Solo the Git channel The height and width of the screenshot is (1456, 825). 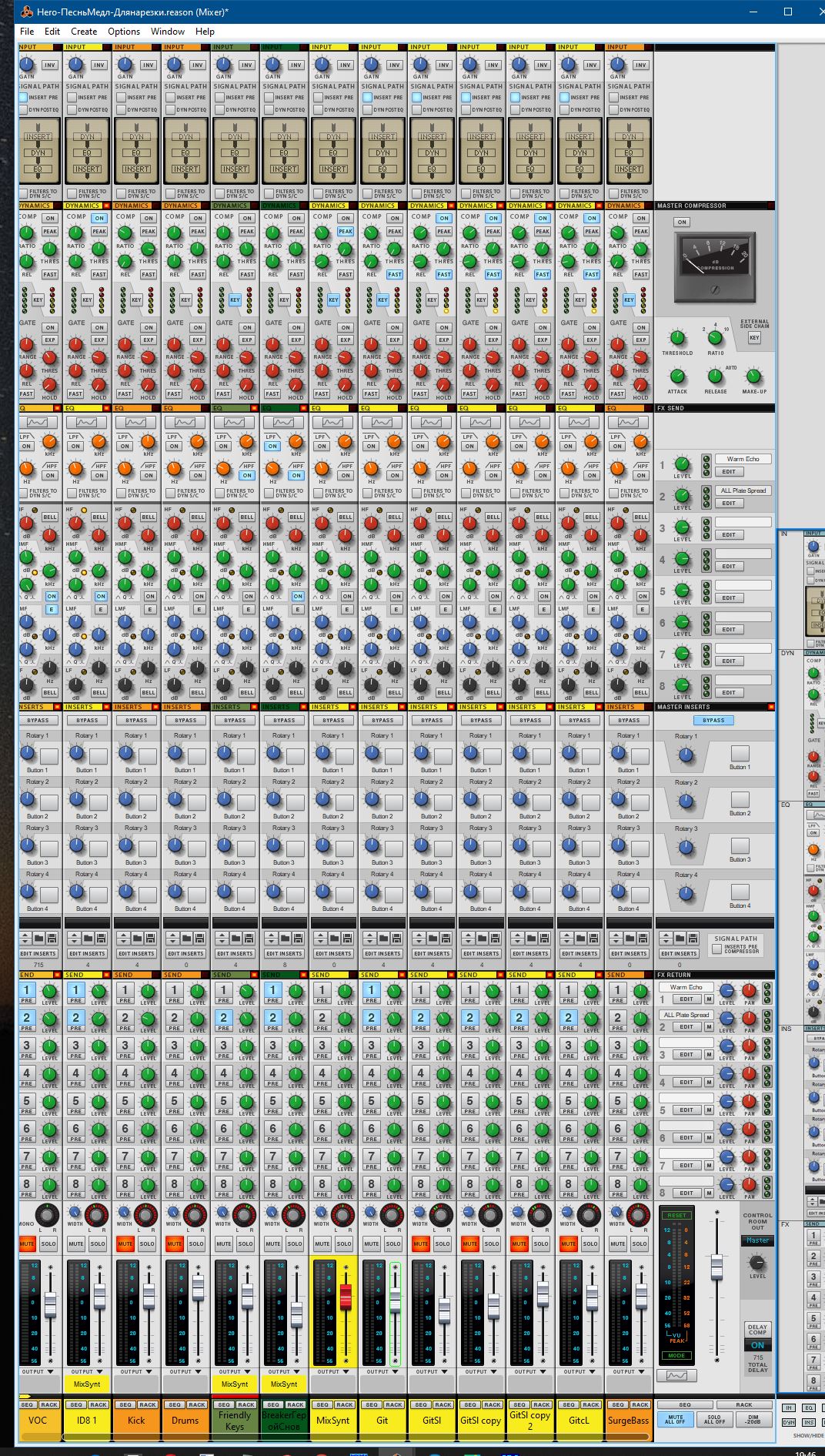point(393,1243)
